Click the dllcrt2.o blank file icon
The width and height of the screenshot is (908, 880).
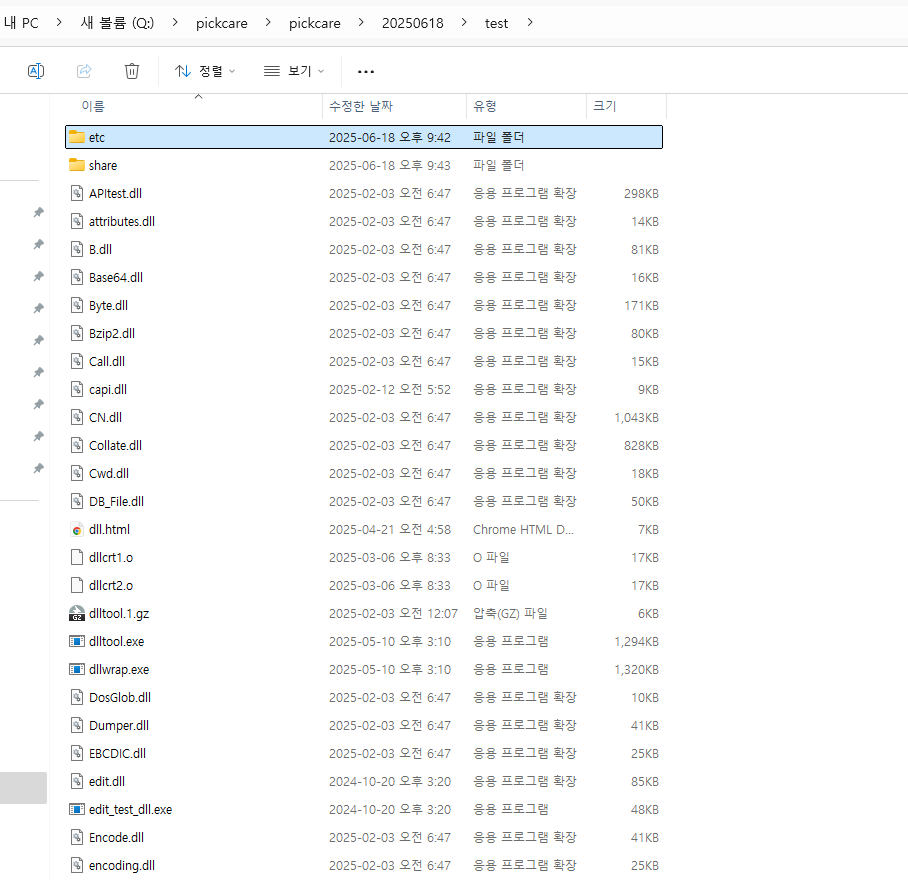coord(77,585)
